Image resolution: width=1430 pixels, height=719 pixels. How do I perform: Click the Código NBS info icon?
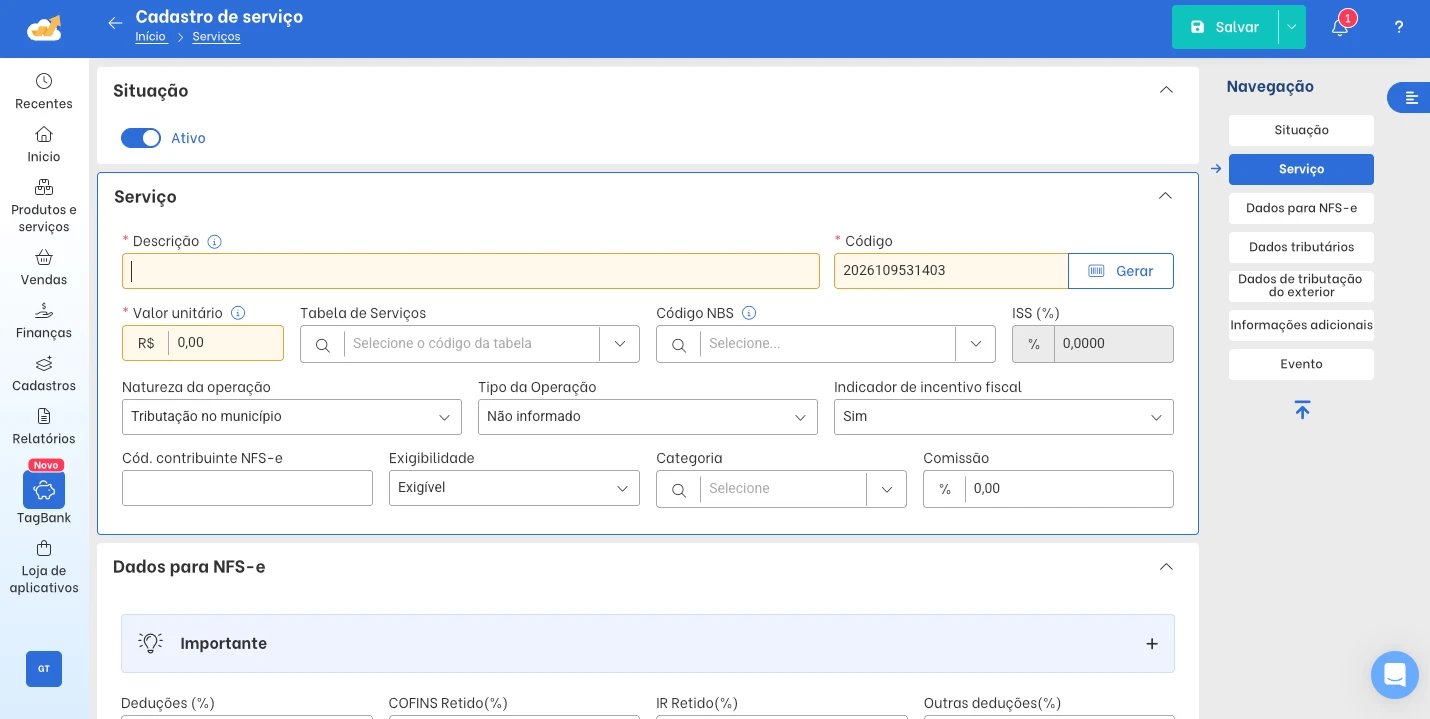pos(749,313)
